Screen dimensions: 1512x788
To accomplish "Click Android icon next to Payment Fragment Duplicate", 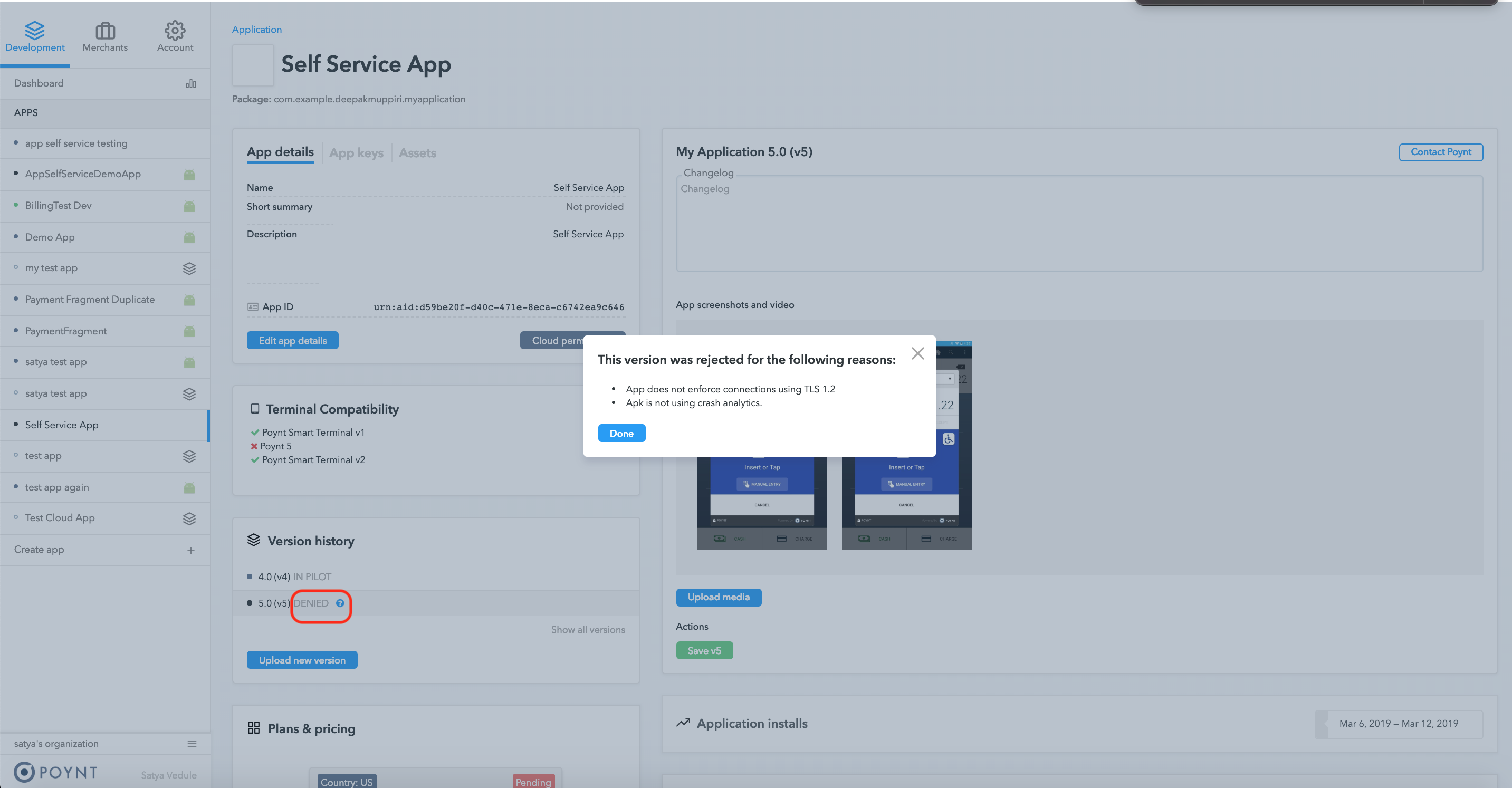I will coord(189,300).
